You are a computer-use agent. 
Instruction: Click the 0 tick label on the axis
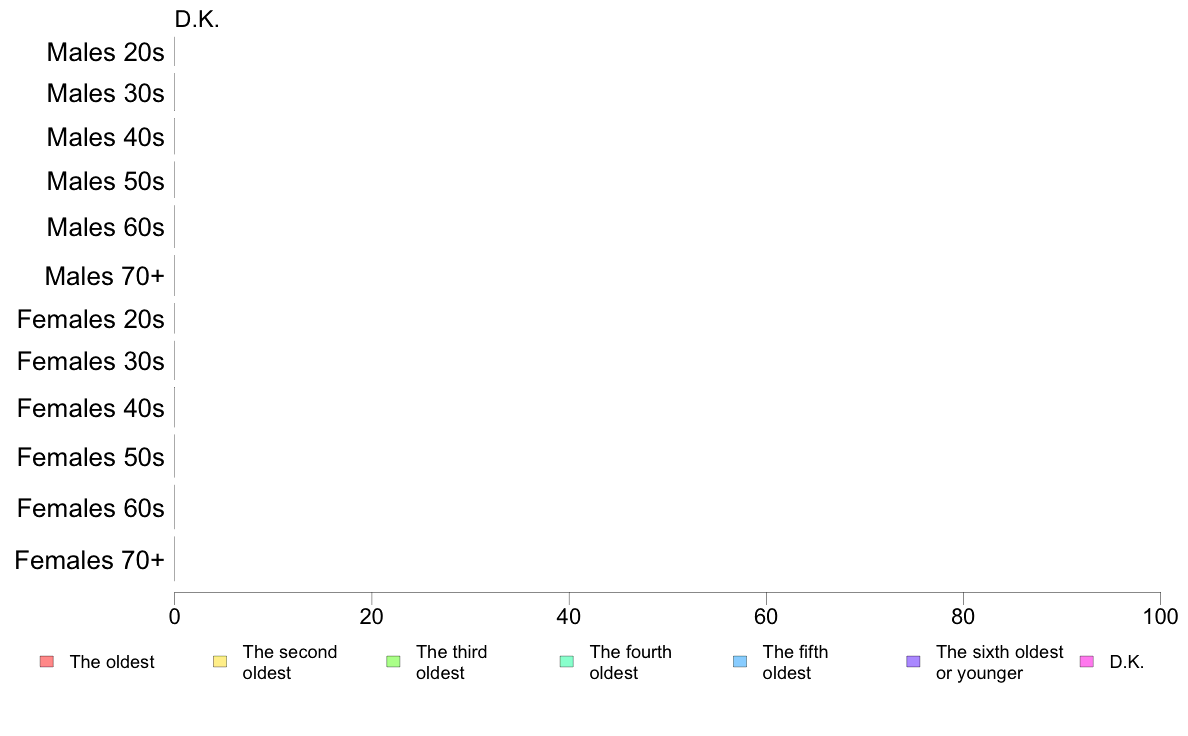coord(174,616)
